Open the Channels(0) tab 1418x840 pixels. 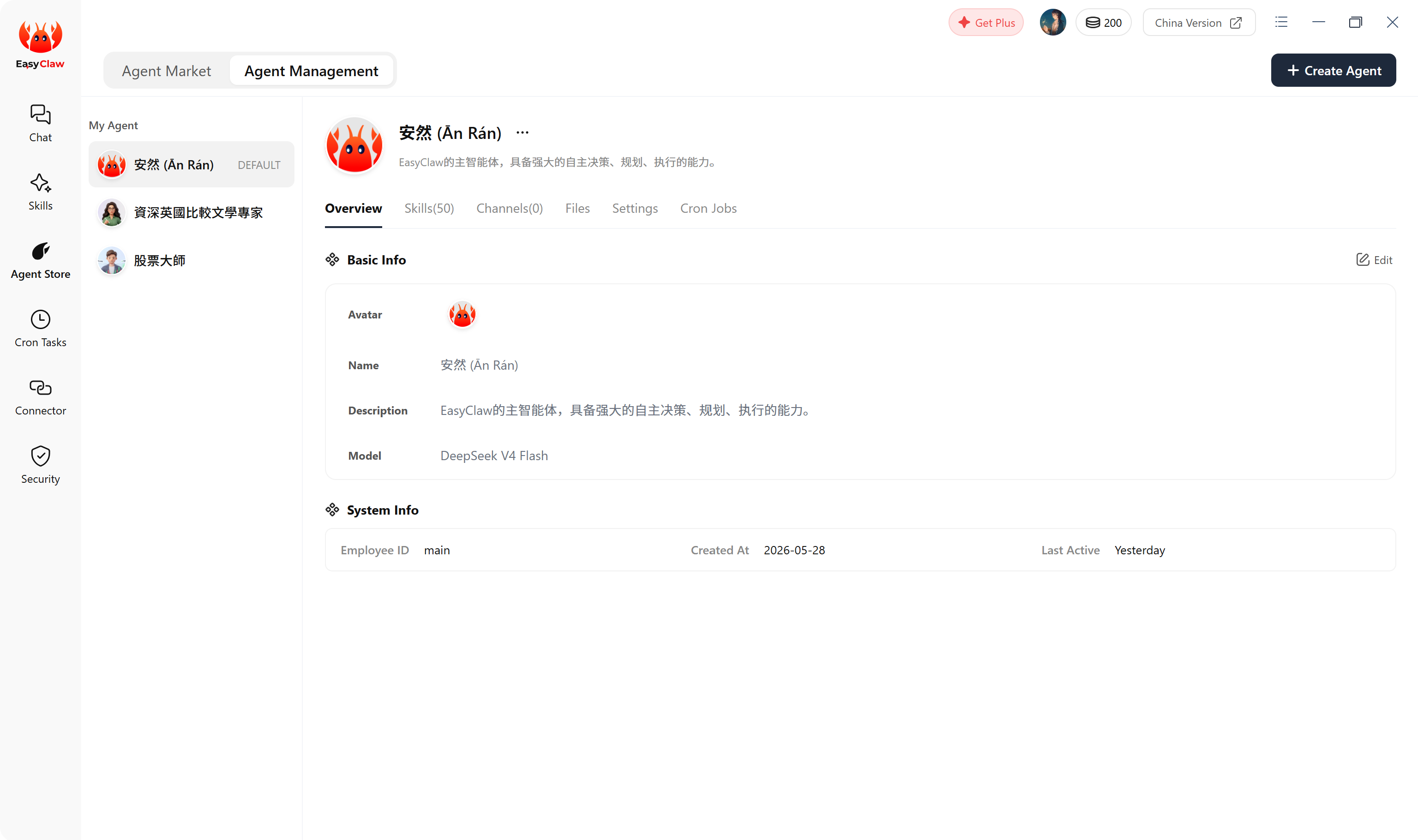(x=510, y=208)
